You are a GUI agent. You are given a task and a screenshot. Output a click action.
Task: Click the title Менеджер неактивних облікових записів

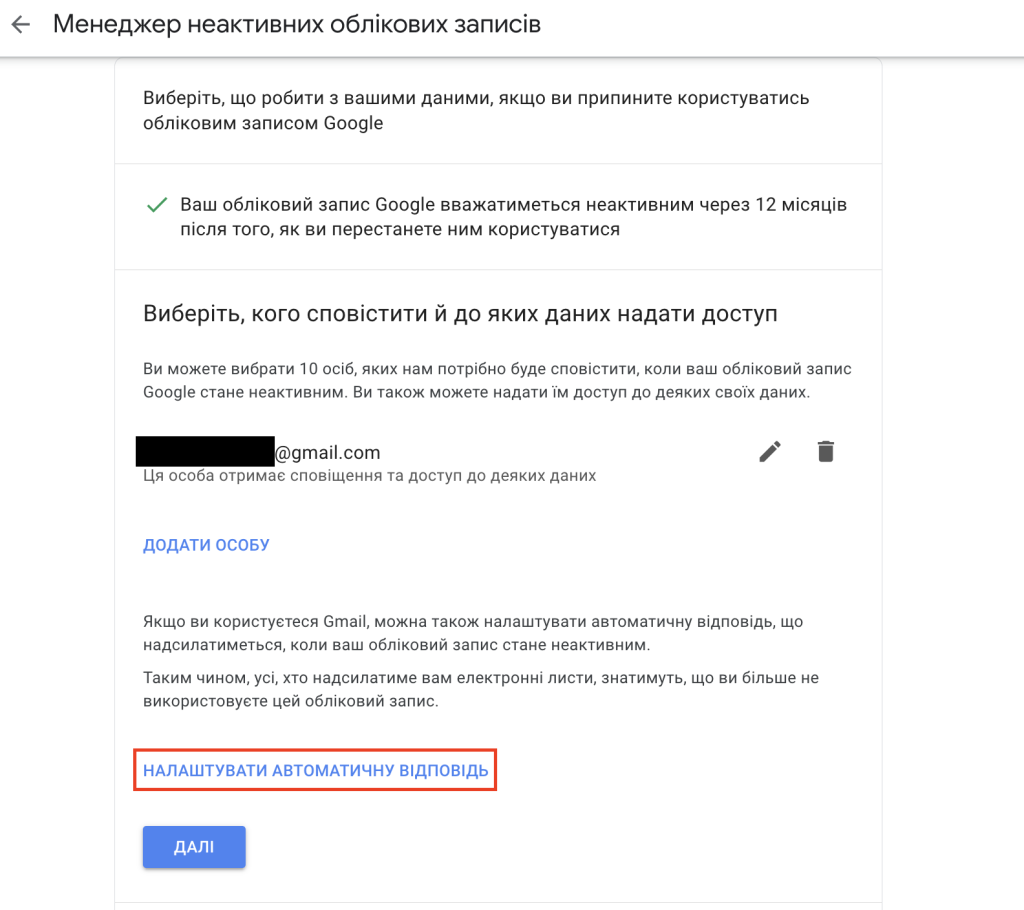(x=297, y=24)
